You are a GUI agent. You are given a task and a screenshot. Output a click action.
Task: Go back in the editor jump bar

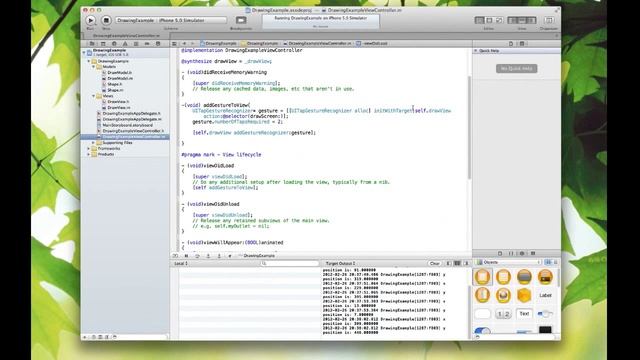(x=184, y=43)
